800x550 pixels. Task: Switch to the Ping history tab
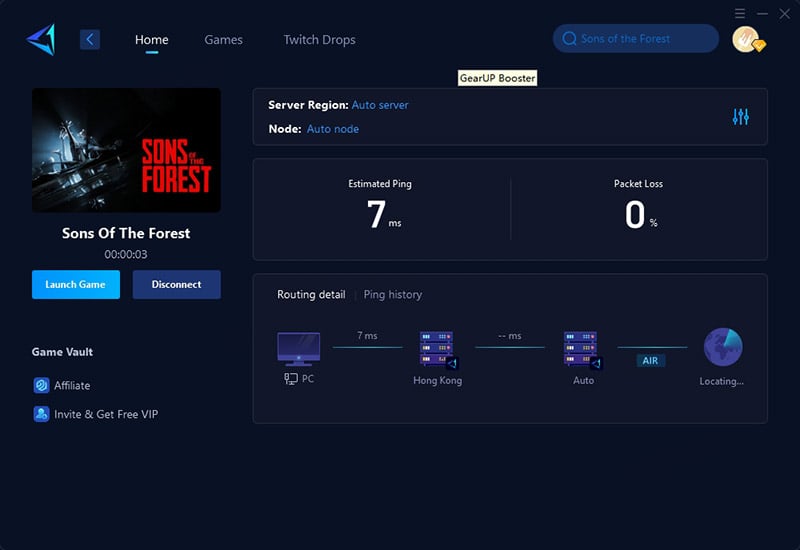tap(393, 294)
